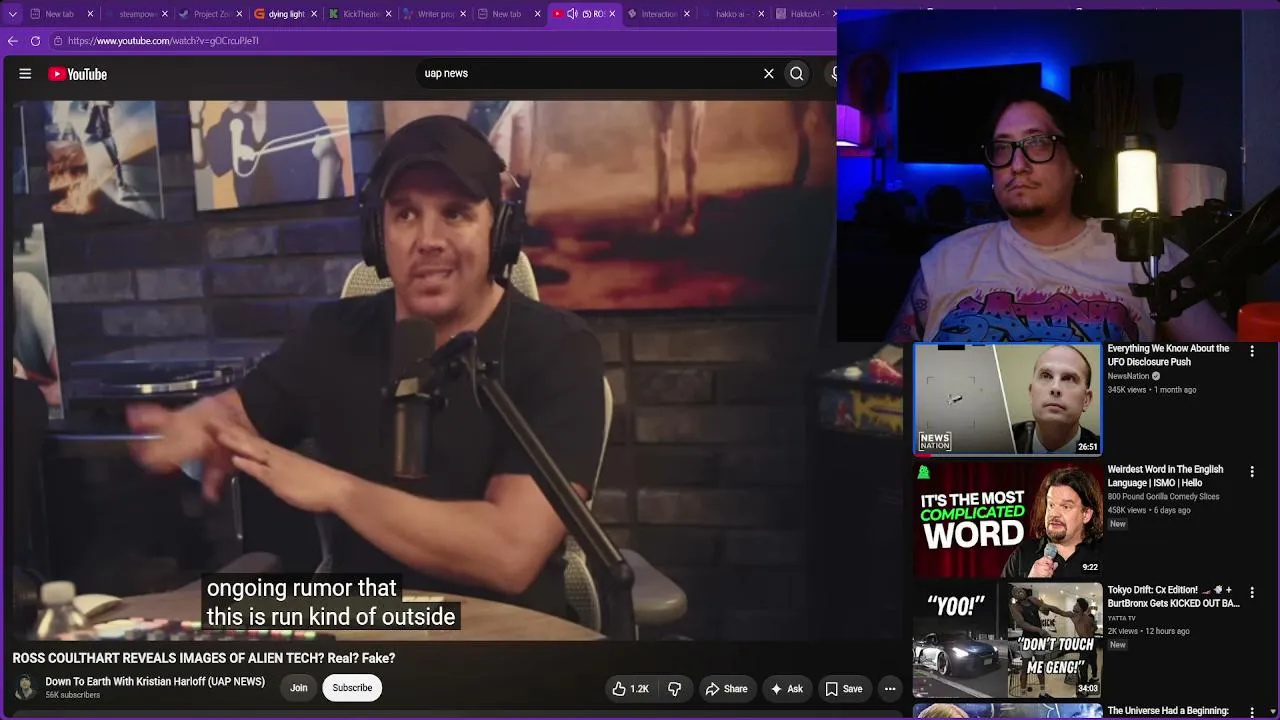Switch to the Interaction tab
The width and height of the screenshot is (1280, 720).
click(x=659, y=14)
